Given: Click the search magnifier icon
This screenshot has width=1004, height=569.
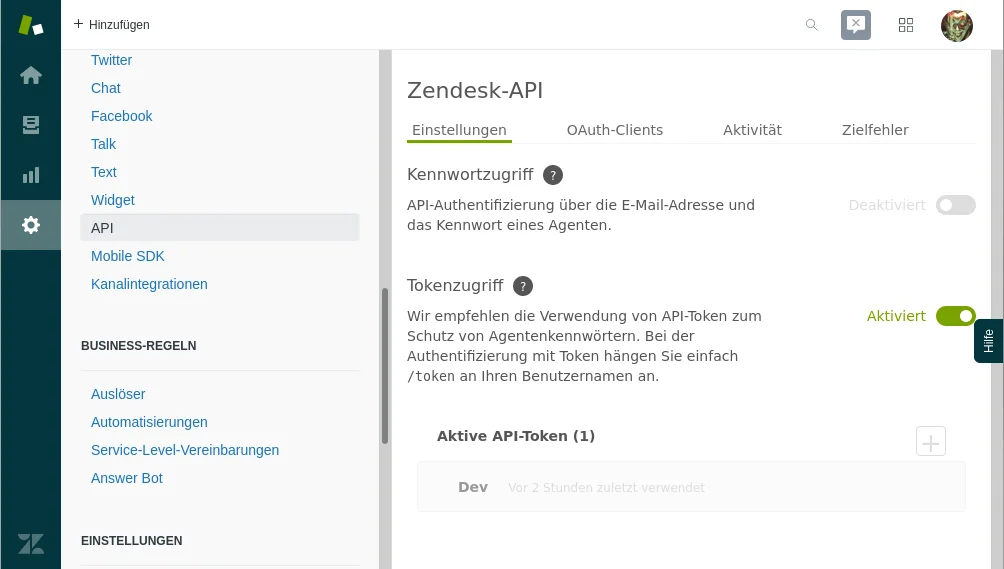Looking at the screenshot, I should coord(812,25).
